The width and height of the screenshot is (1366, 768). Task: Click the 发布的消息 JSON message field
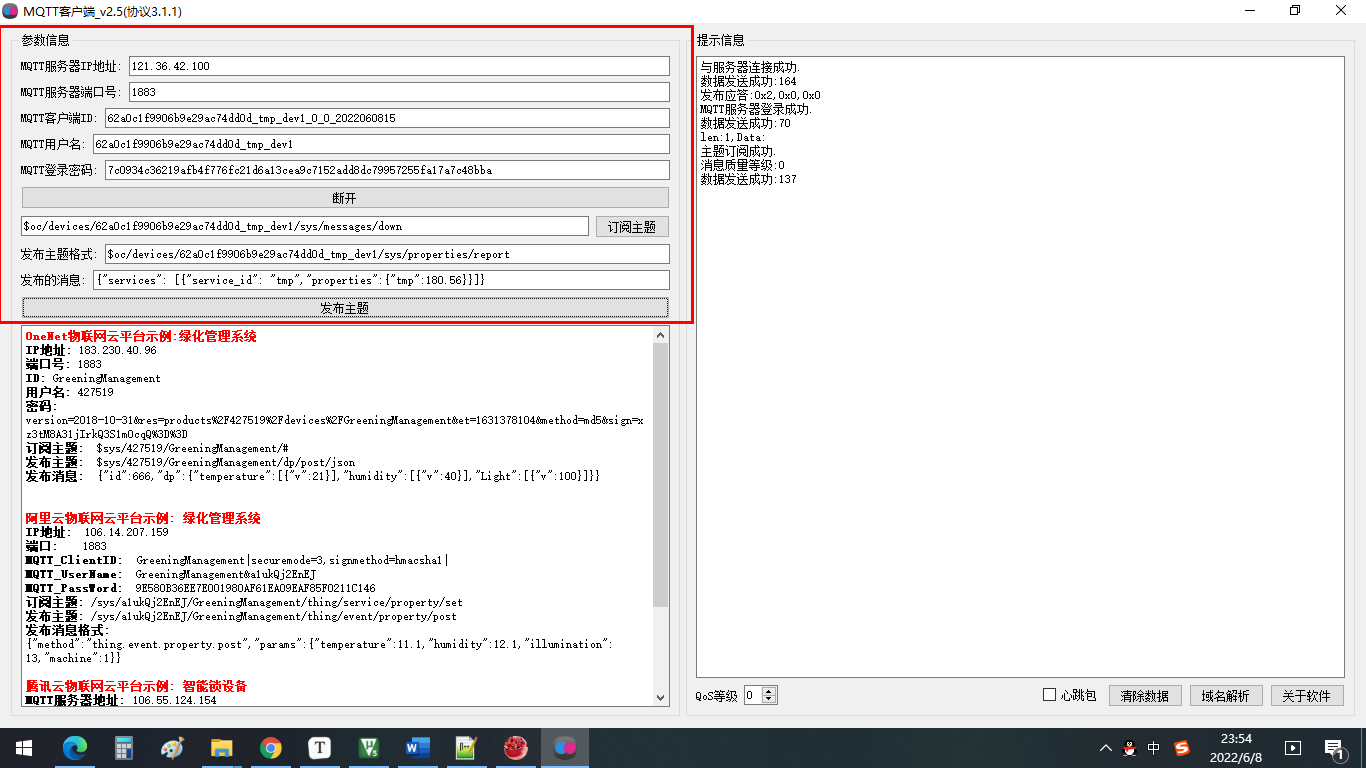[381, 280]
